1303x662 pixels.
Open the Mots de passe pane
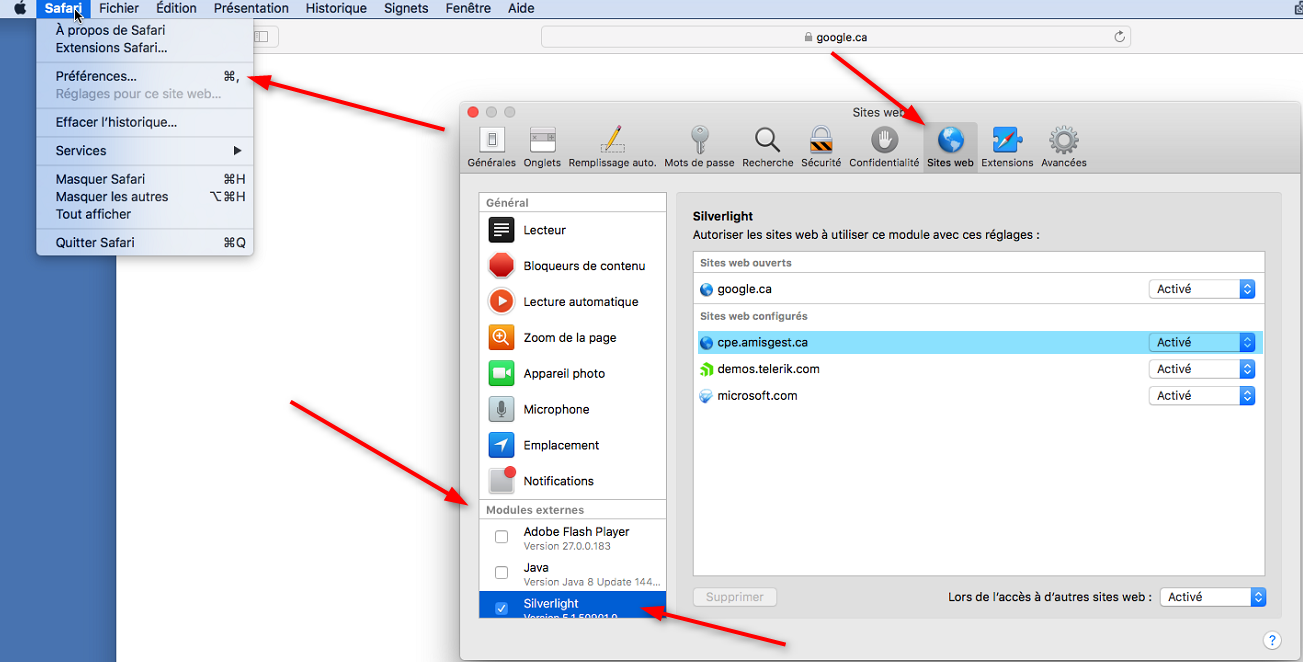pos(699,147)
